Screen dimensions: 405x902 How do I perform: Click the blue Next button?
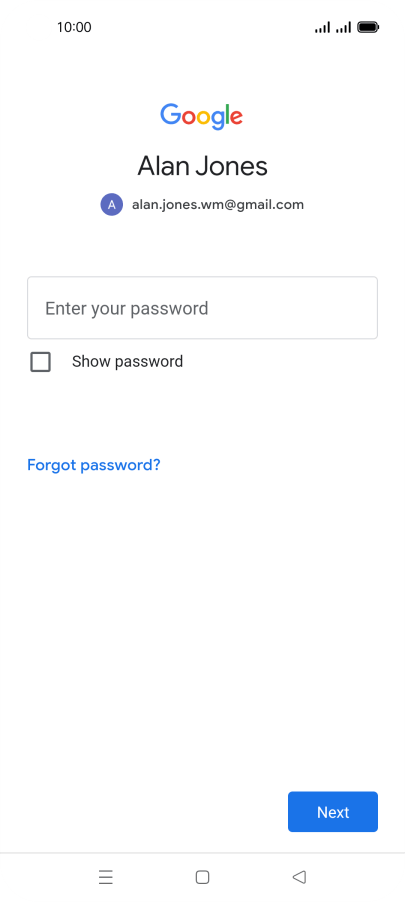click(333, 812)
